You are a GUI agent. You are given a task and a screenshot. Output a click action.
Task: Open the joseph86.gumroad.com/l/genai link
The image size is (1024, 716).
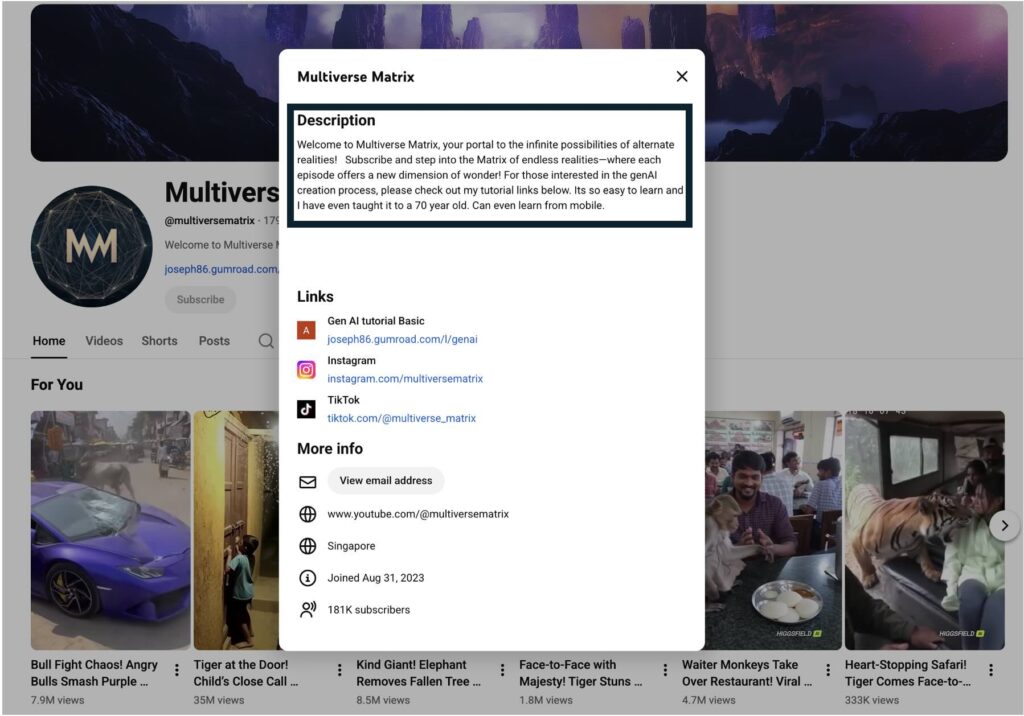pos(402,339)
